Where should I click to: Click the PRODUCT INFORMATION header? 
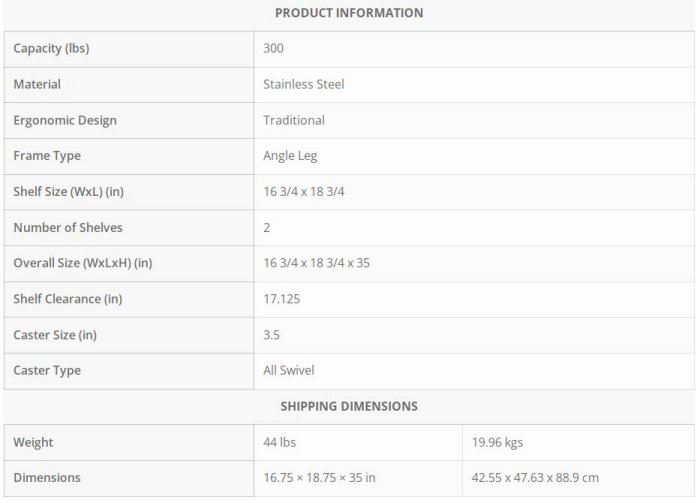click(348, 13)
